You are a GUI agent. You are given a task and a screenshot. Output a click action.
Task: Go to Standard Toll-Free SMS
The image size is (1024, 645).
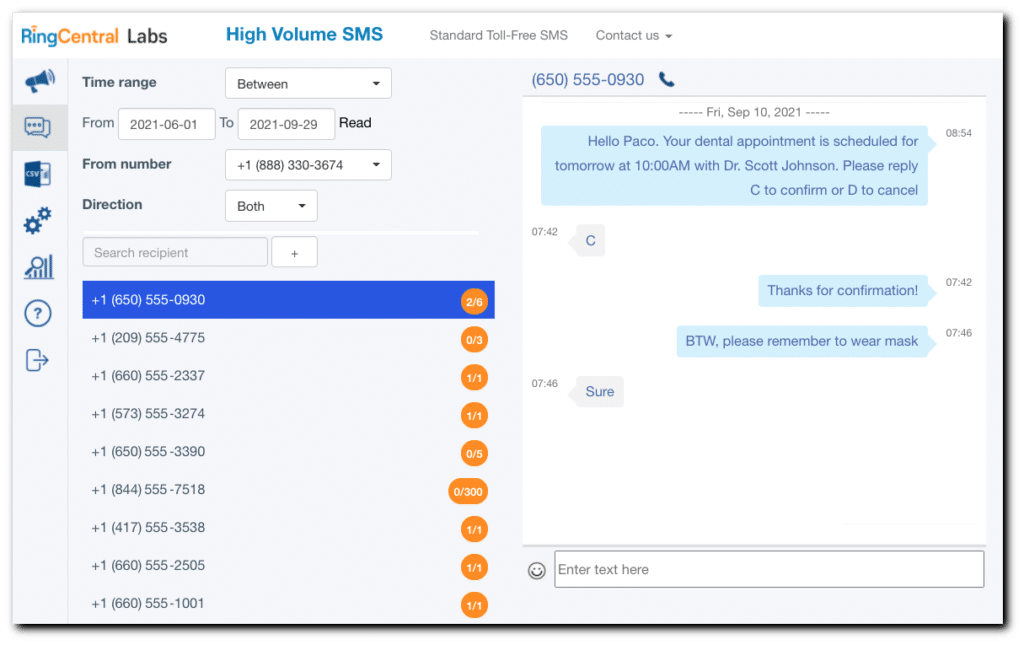point(498,35)
